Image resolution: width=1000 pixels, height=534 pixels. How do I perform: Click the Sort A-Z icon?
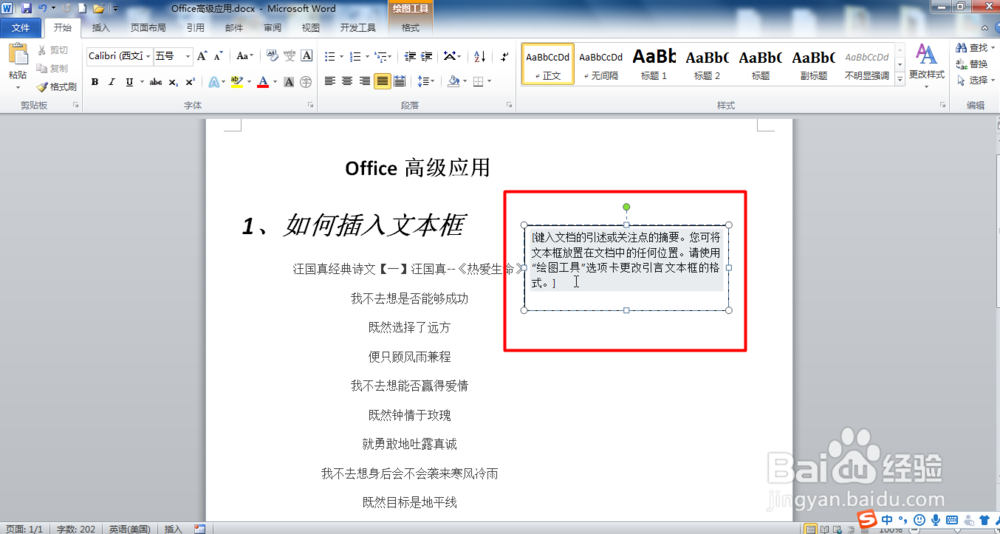480,56
